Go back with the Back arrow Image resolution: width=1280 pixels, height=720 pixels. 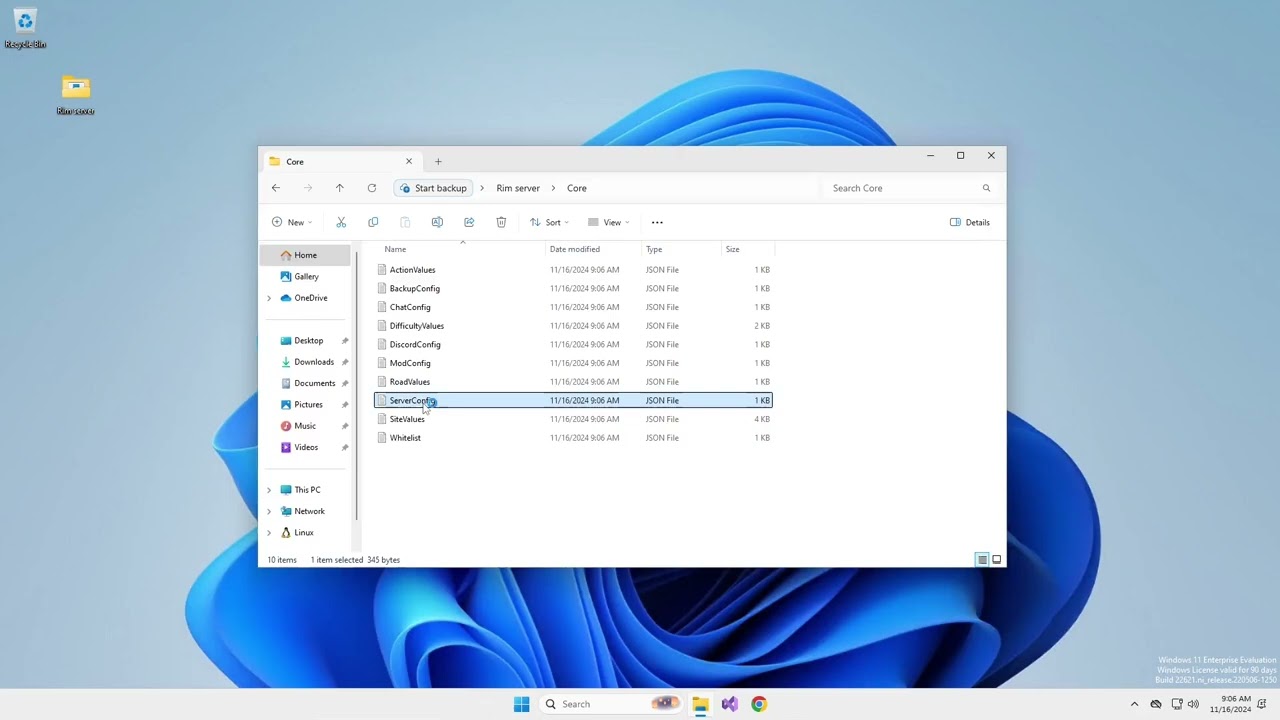pyautogui.click(x=276, y=188)
